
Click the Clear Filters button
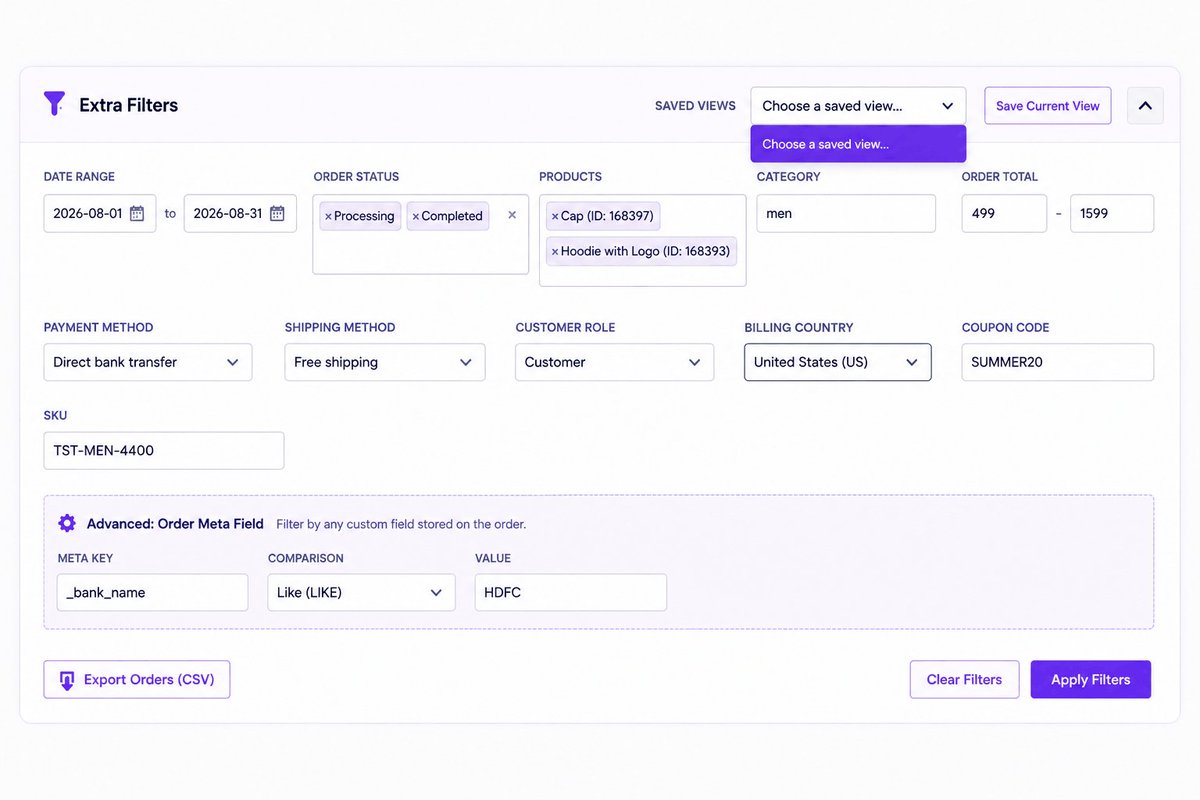964,680
